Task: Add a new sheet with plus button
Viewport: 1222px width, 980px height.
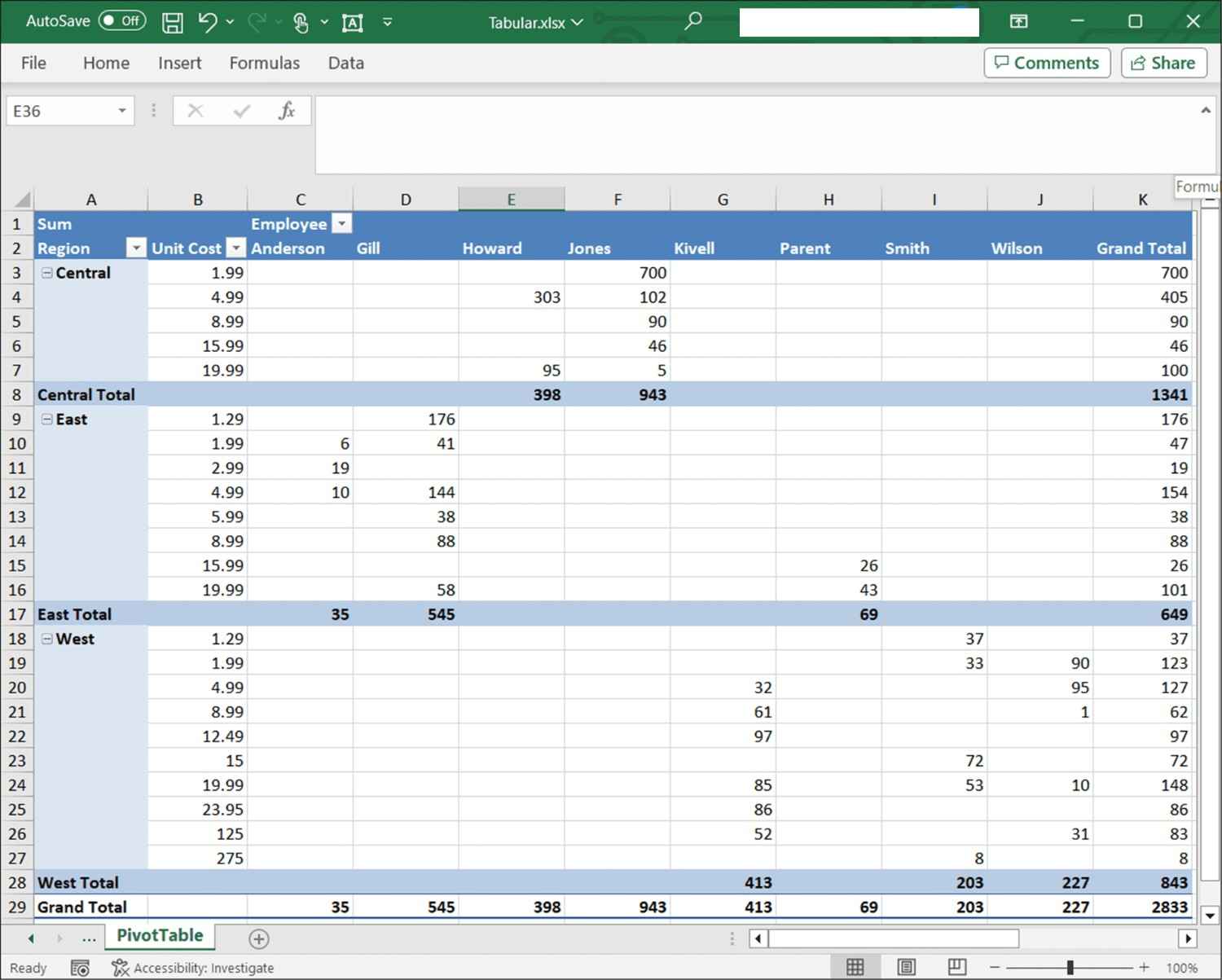Action: [259, 938]
